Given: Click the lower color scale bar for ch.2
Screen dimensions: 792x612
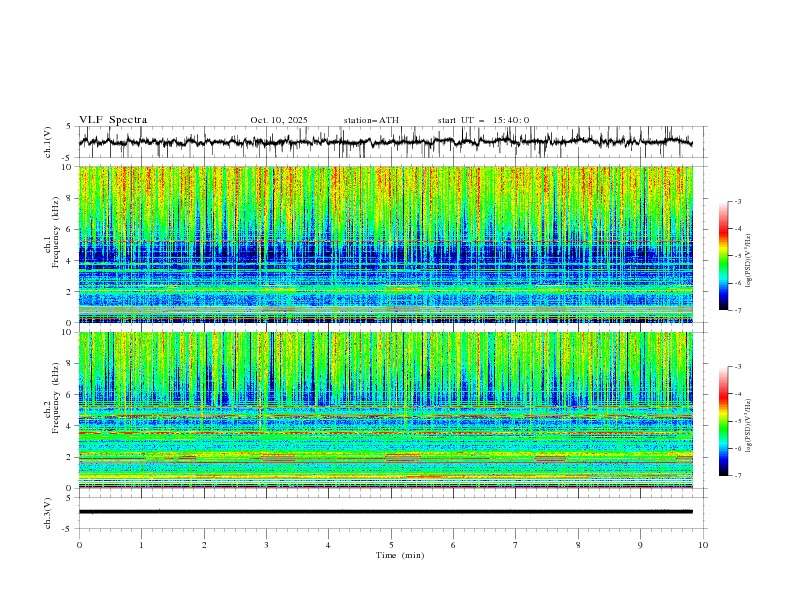Looking at the screenshot, I should point(723,421).
